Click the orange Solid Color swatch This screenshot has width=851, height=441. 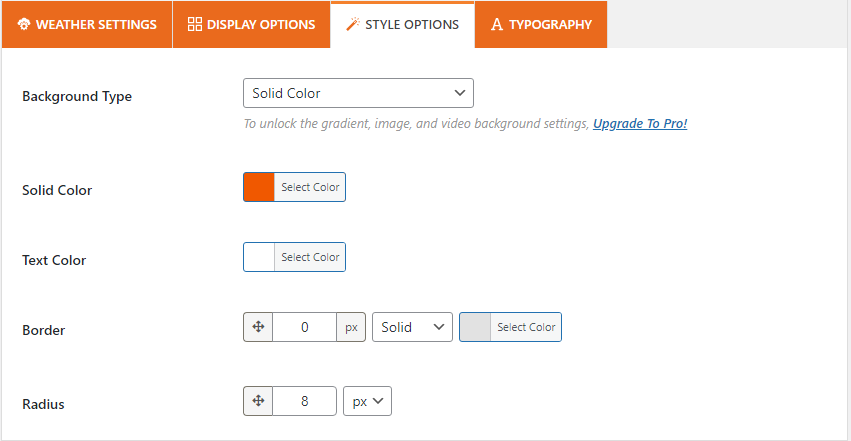coord(259,187)
